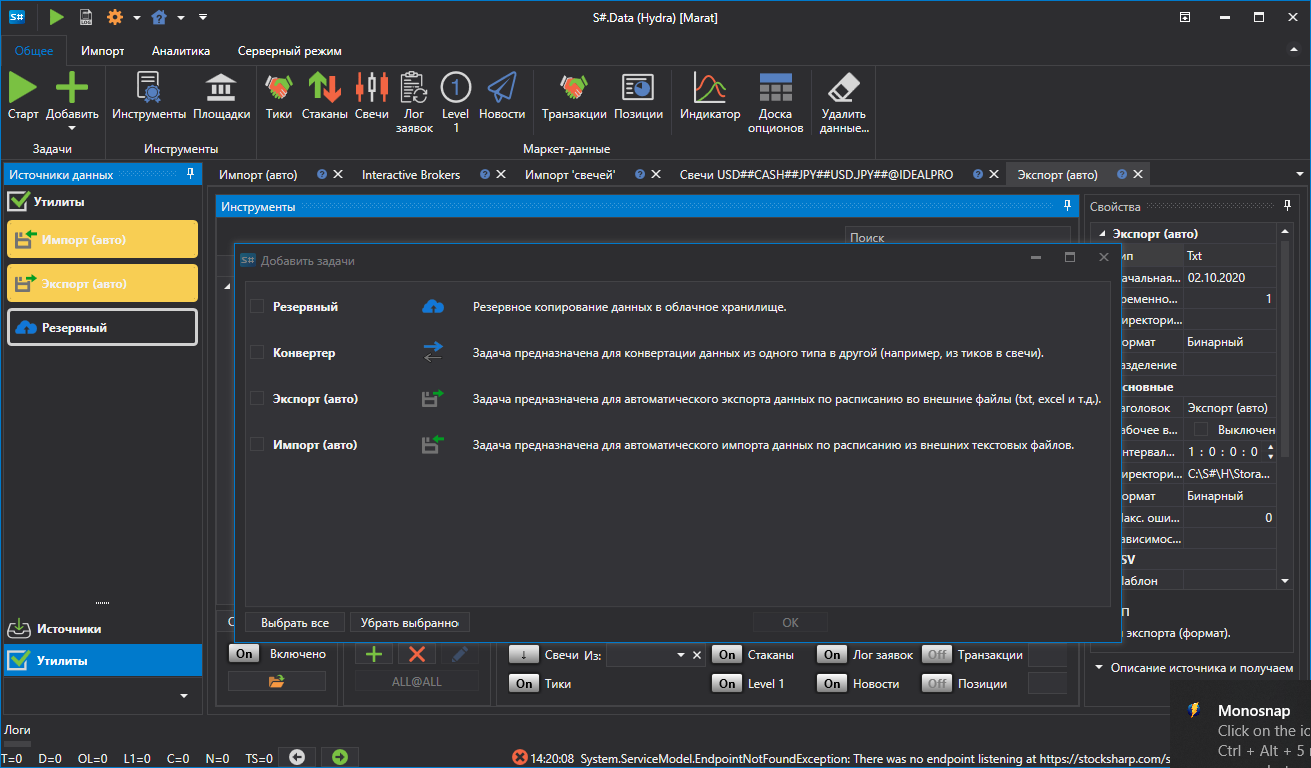Screen dimensions: 1311x768
Task: Open the tabs overflow dropdown arrow
Action: [1300, 174]
